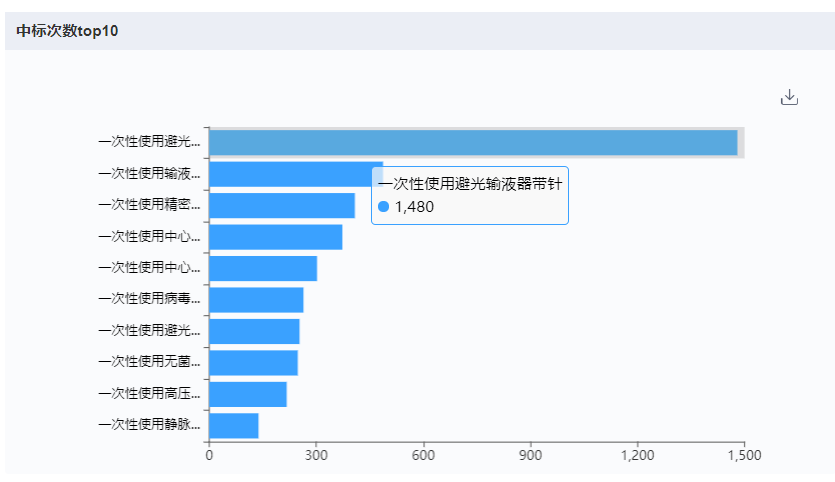Viewport: 835px width, 482px height.
Task: Click the tooltip value 1,480
Action: tap(414, 207)
